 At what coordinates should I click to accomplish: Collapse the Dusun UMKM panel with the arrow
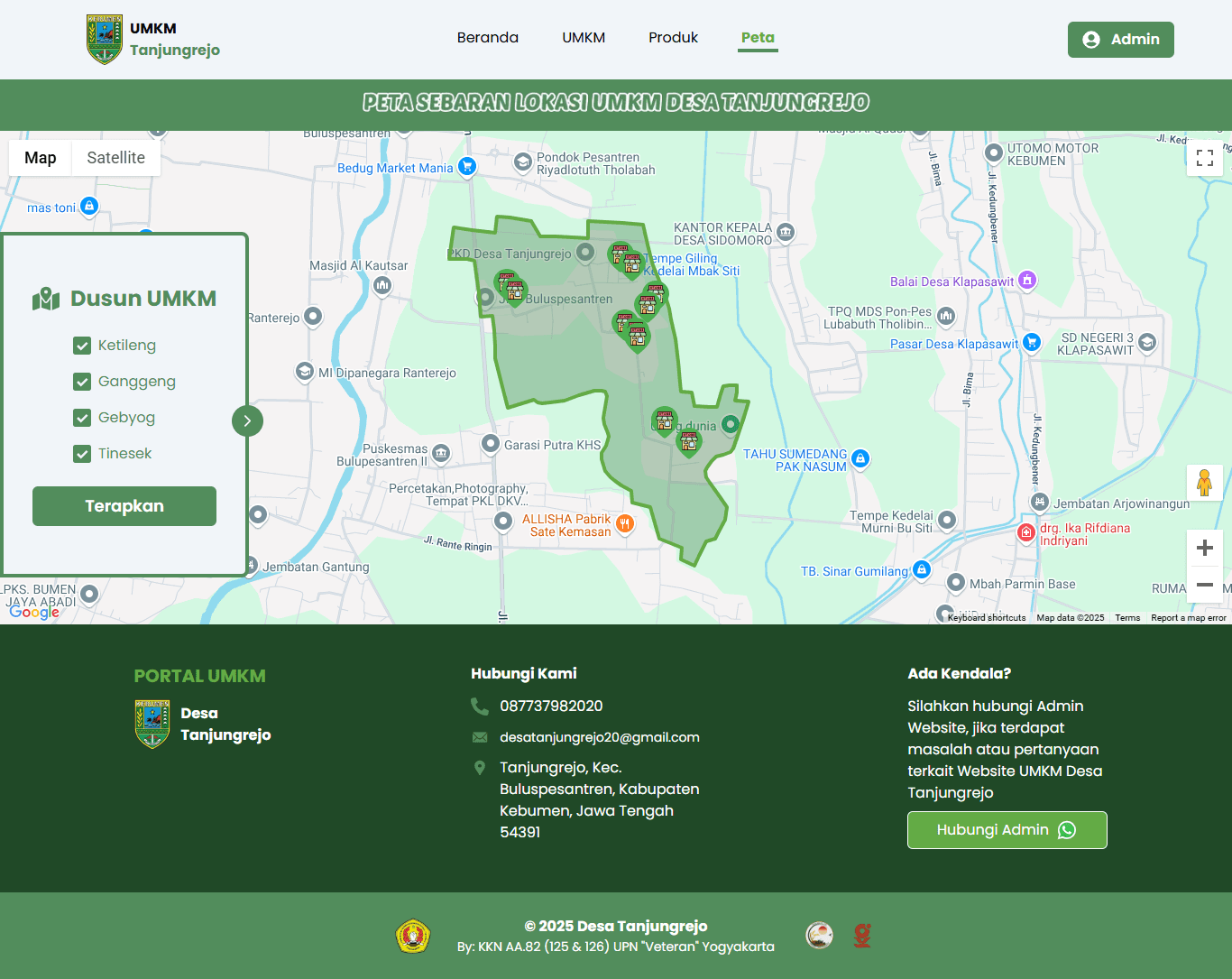point(247,420)
